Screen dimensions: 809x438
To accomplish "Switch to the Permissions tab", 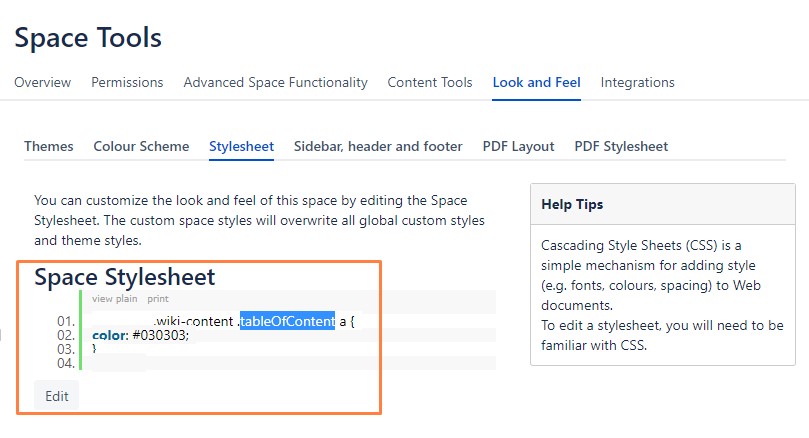I will [x=127, y=83].
